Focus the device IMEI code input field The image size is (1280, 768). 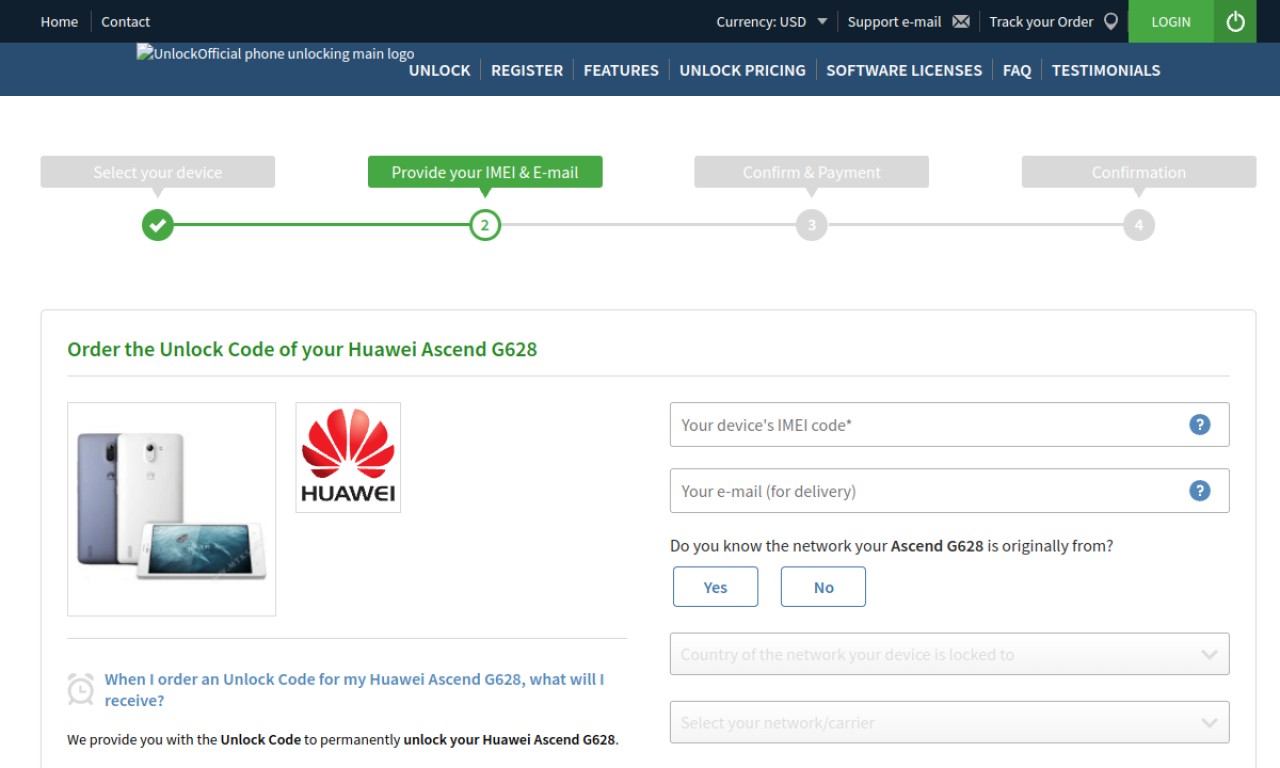pos(949,425)
